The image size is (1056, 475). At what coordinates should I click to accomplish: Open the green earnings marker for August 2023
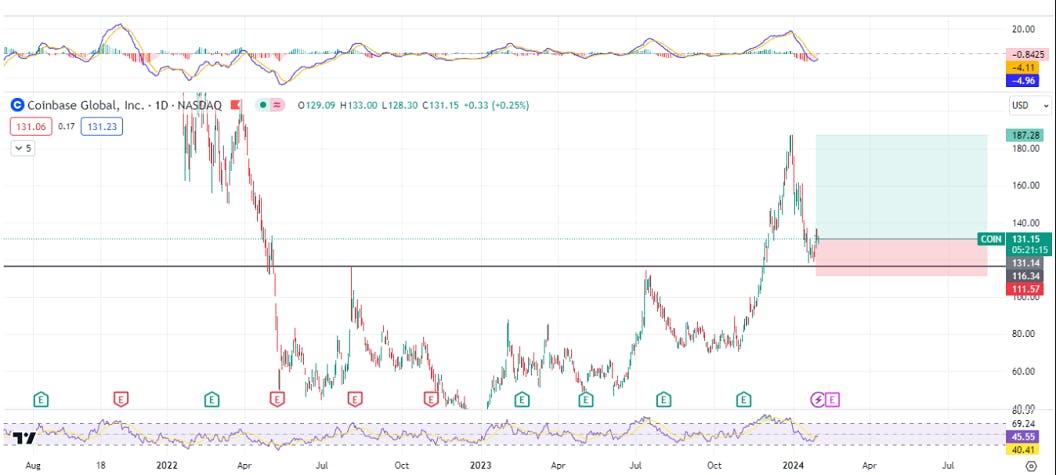coord(664,400)
